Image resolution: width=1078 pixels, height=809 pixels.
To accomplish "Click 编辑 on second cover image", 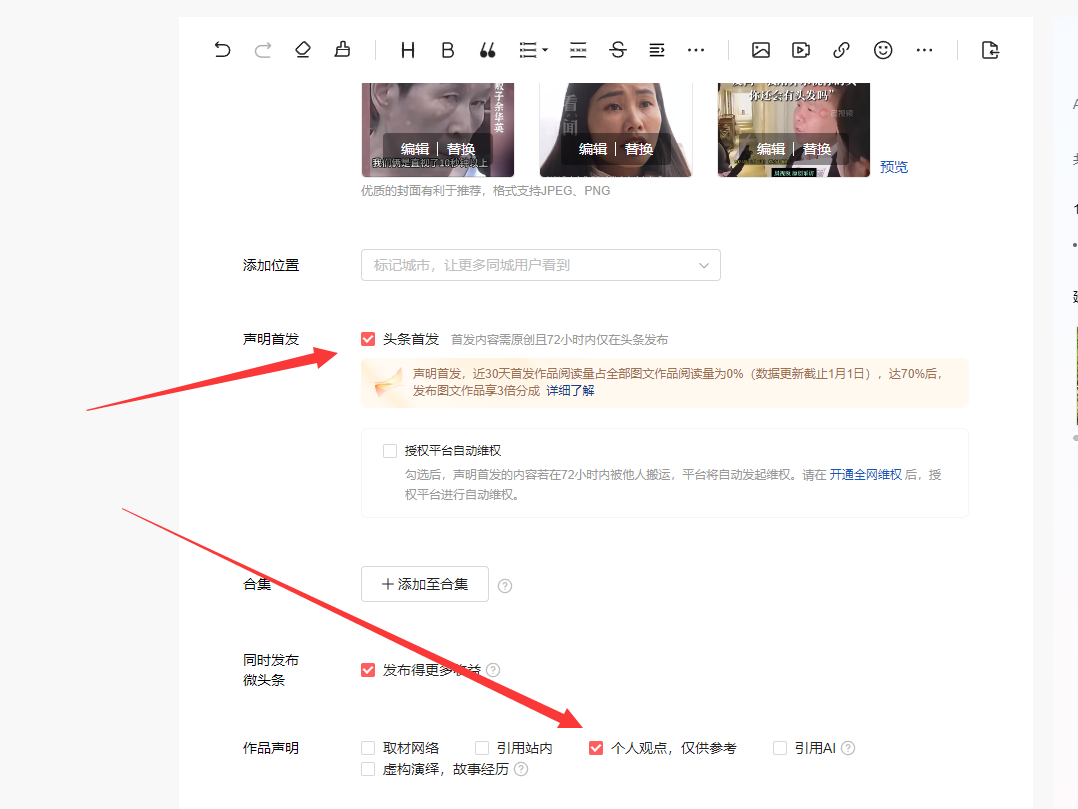I will pyautogui.click(x=593, y=149).
